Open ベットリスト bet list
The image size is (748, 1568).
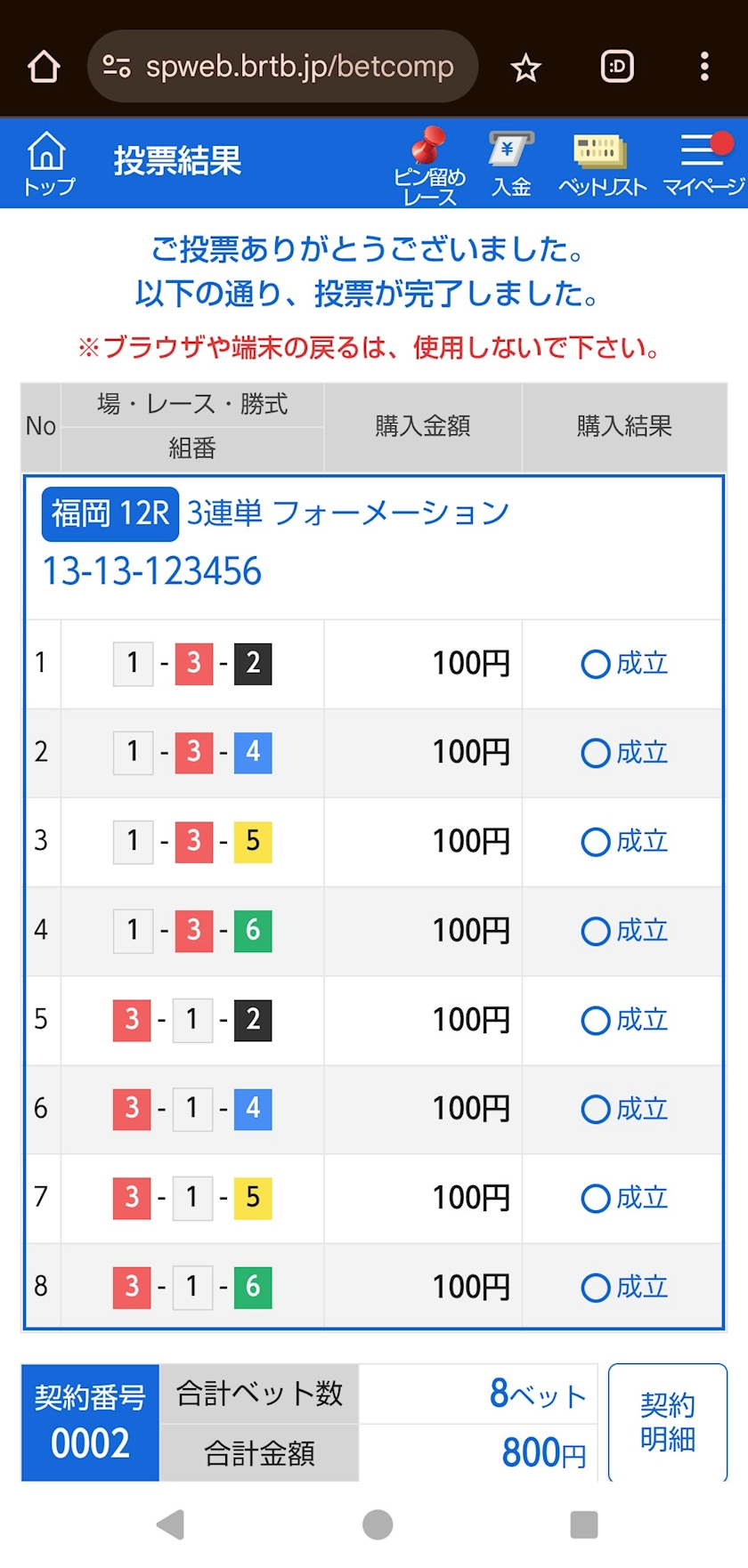pyautogui.click(x=601, y=164)
